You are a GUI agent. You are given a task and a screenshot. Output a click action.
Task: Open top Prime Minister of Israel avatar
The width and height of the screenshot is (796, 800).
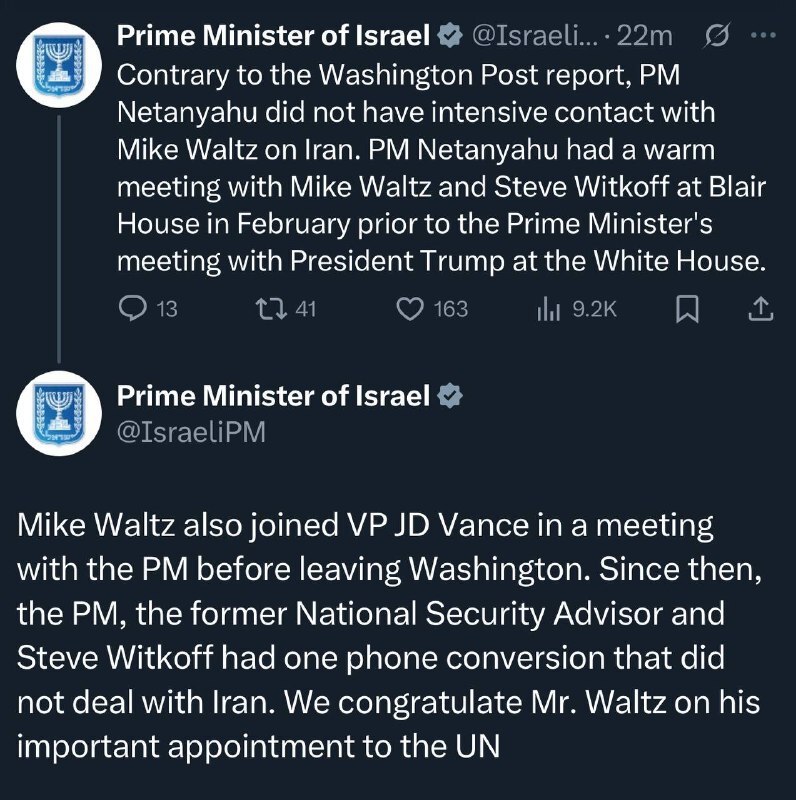coord(59,65)
